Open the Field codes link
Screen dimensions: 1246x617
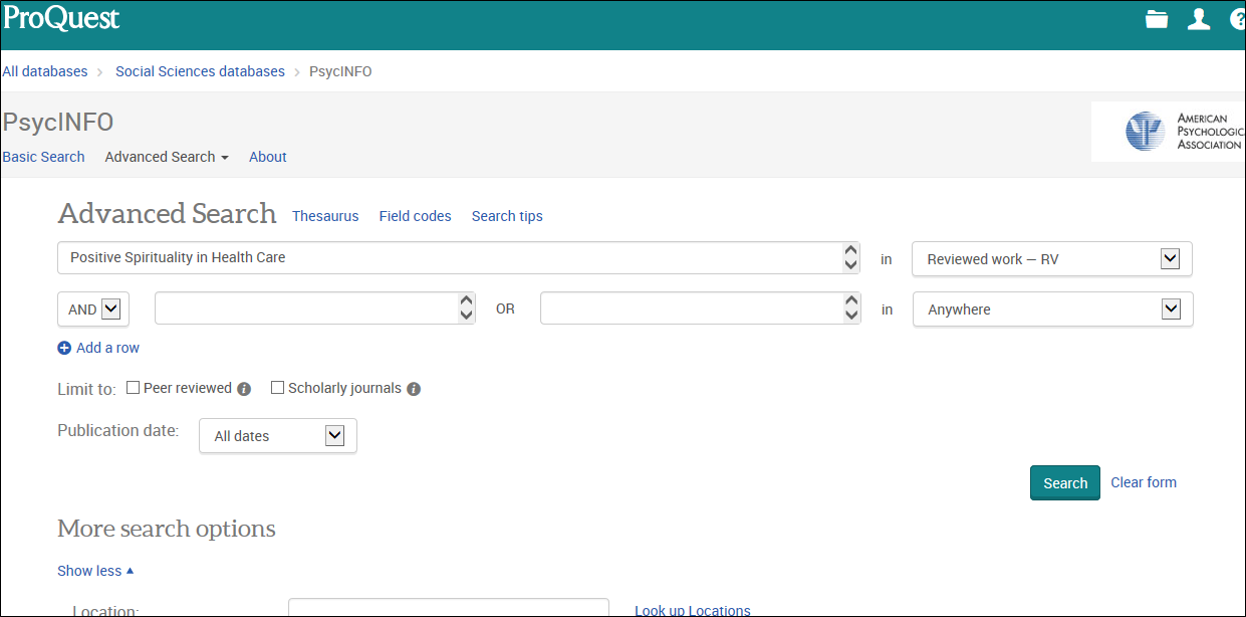(x=415, y=216)
